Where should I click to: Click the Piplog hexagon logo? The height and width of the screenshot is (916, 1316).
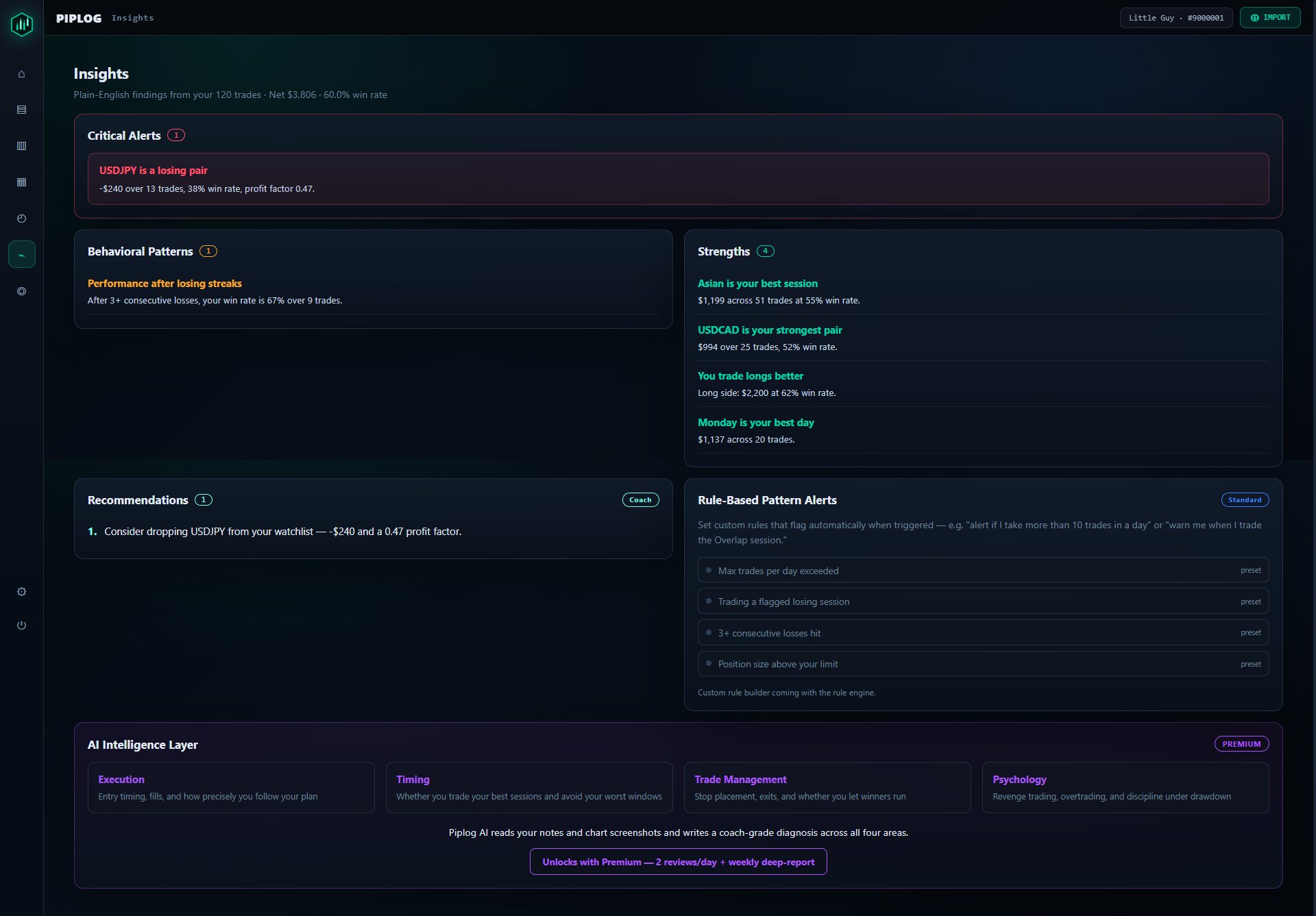coord(22,24)
